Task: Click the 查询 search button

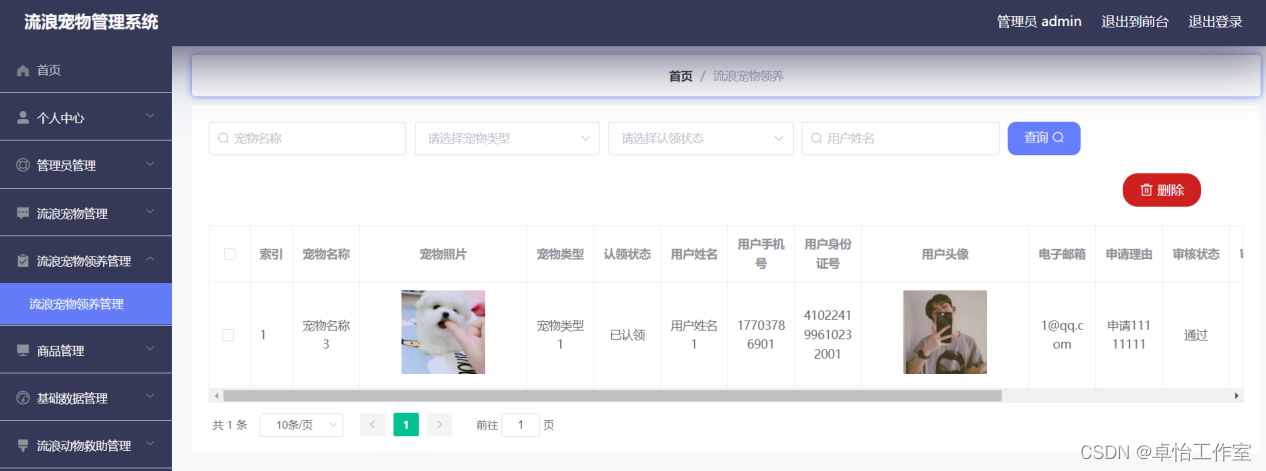Action: pyautogui.click(x=1044, y=138)
